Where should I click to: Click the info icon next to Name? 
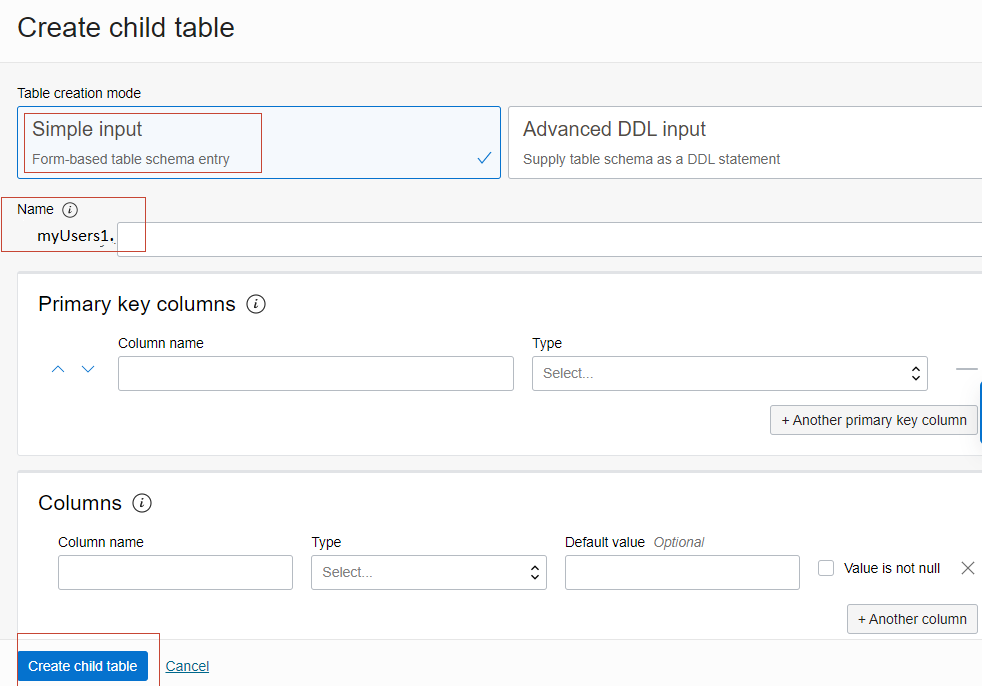click(x=69, y=210)
